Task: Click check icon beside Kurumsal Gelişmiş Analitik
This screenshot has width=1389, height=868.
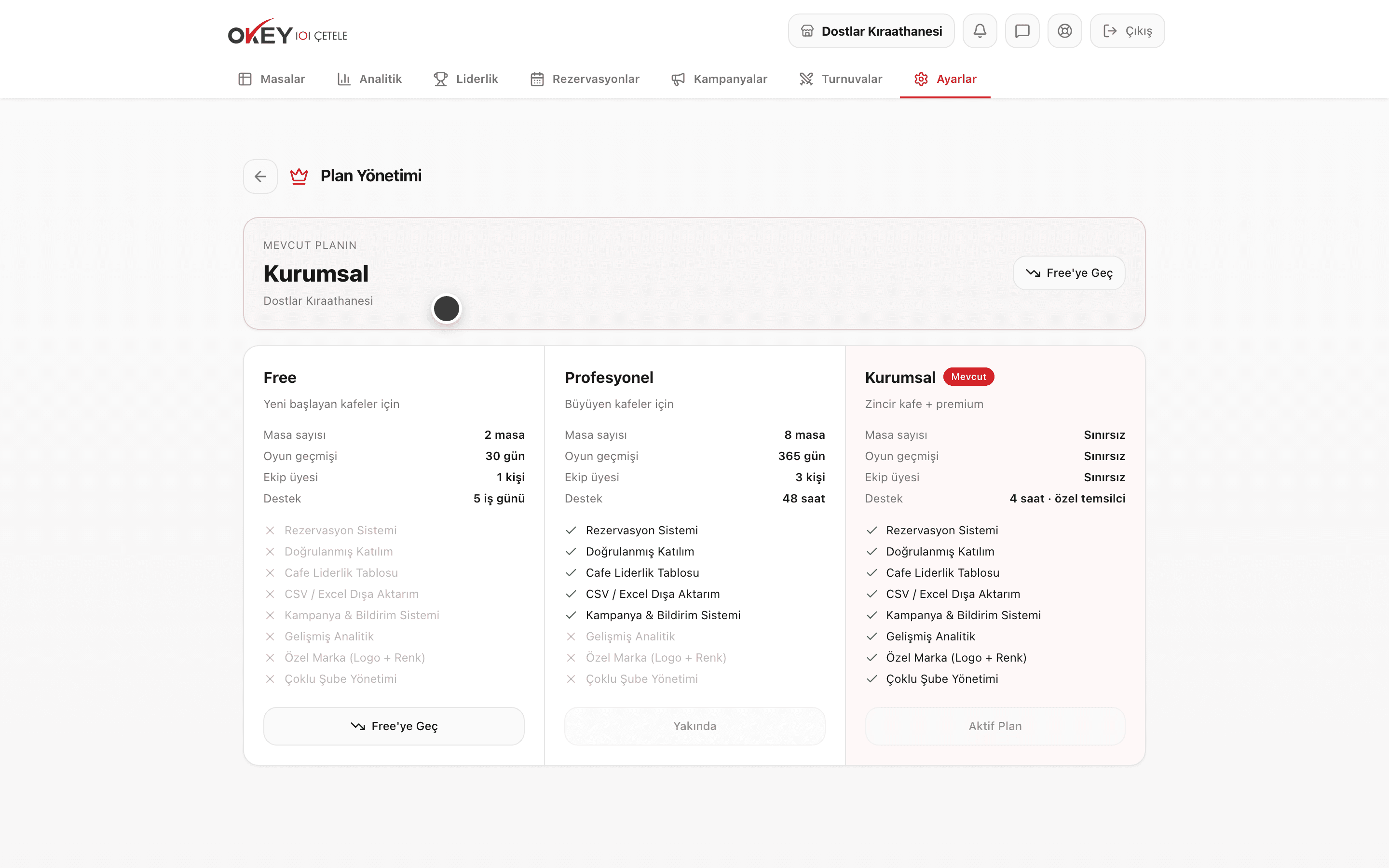Action: click(x=872, y=637)
